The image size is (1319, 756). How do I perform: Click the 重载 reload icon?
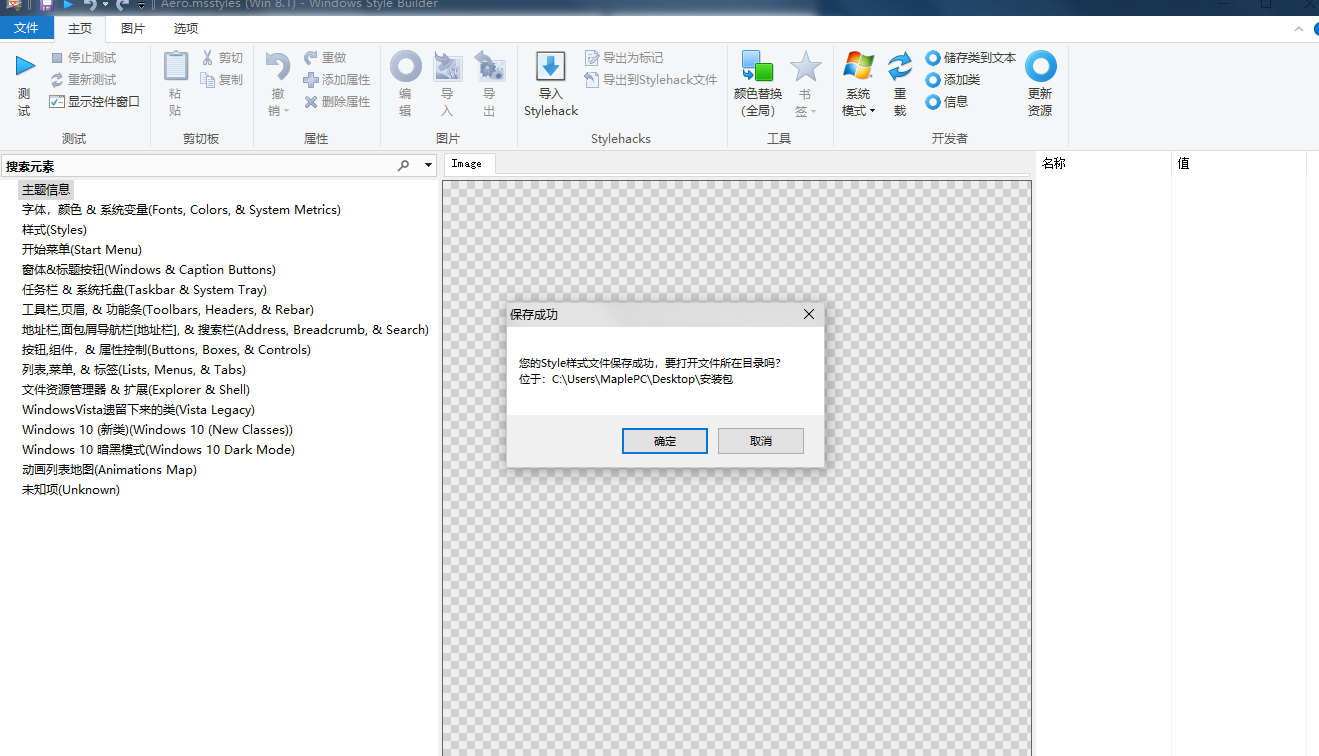tap(900, 68)
